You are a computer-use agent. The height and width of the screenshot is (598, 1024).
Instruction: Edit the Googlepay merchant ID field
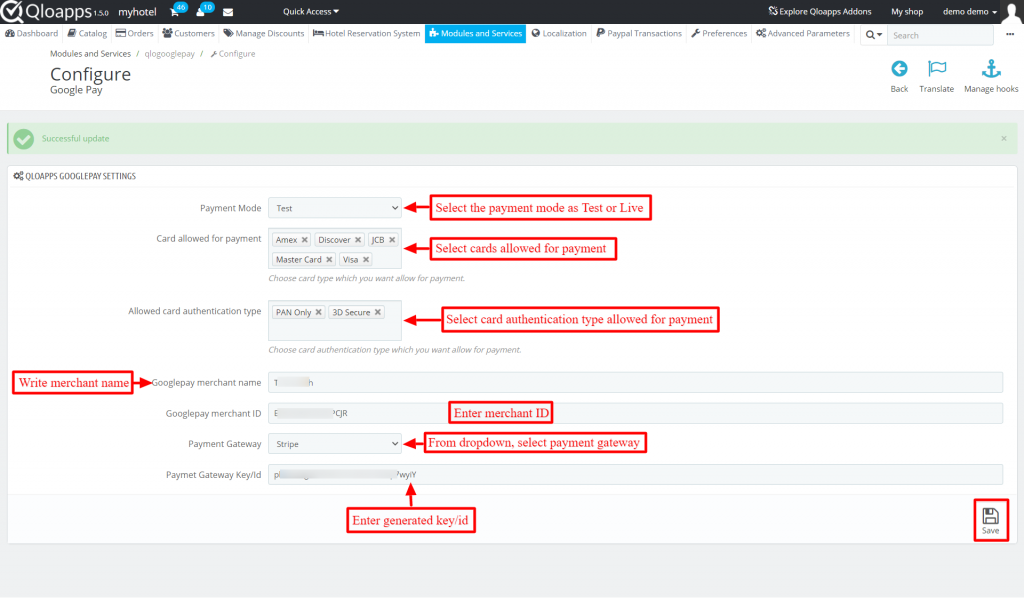[635, 413]
